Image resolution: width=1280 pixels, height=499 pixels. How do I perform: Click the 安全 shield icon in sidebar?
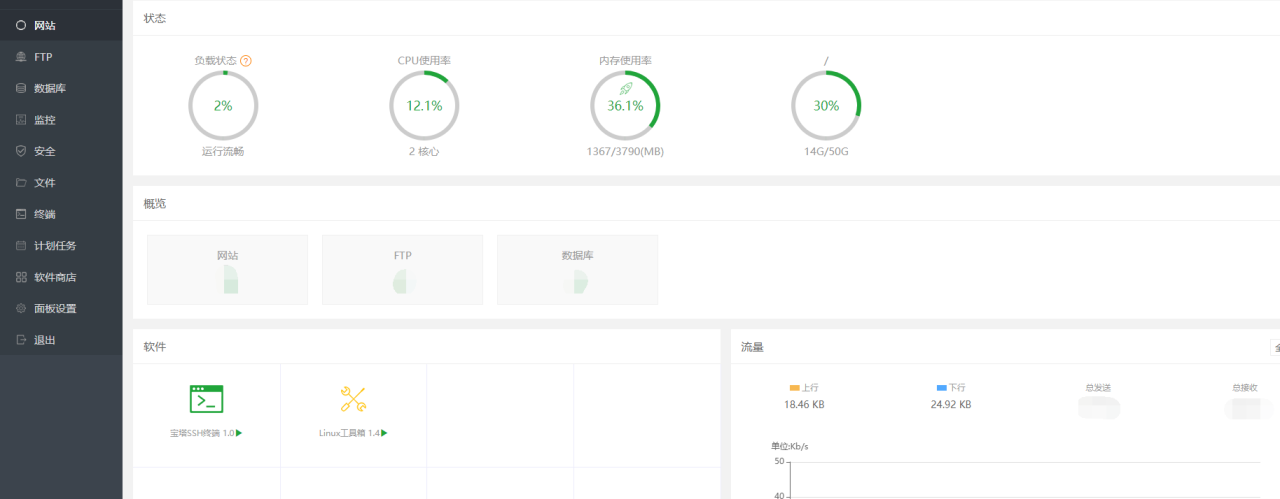21,151
